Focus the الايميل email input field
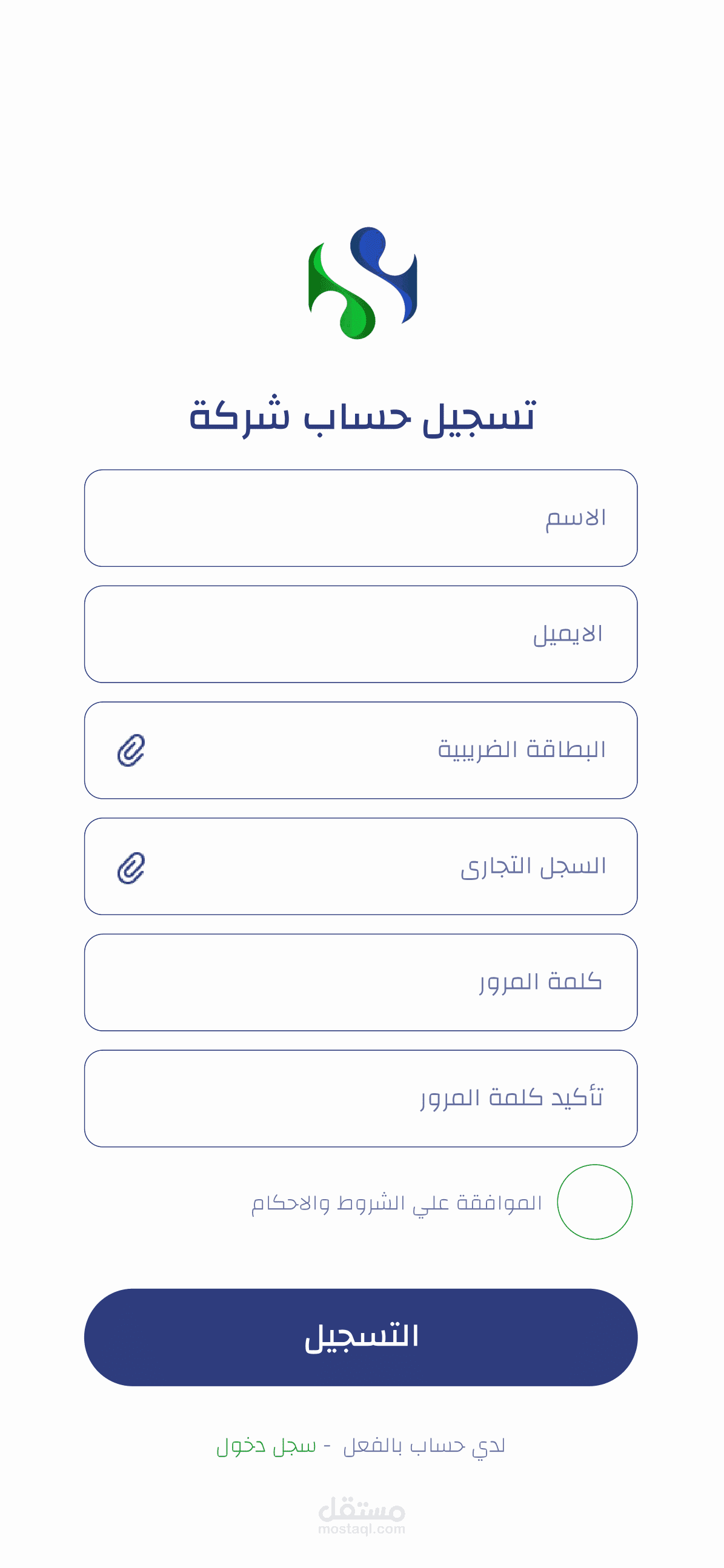Viewport: 724px width, 1568px height. coord(360,634)
